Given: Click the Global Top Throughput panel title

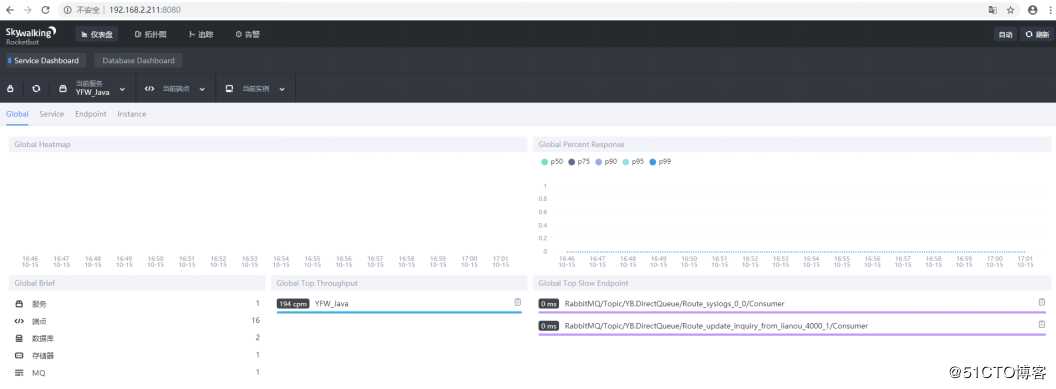Looking at the screenshot, I should coord(317,283).
